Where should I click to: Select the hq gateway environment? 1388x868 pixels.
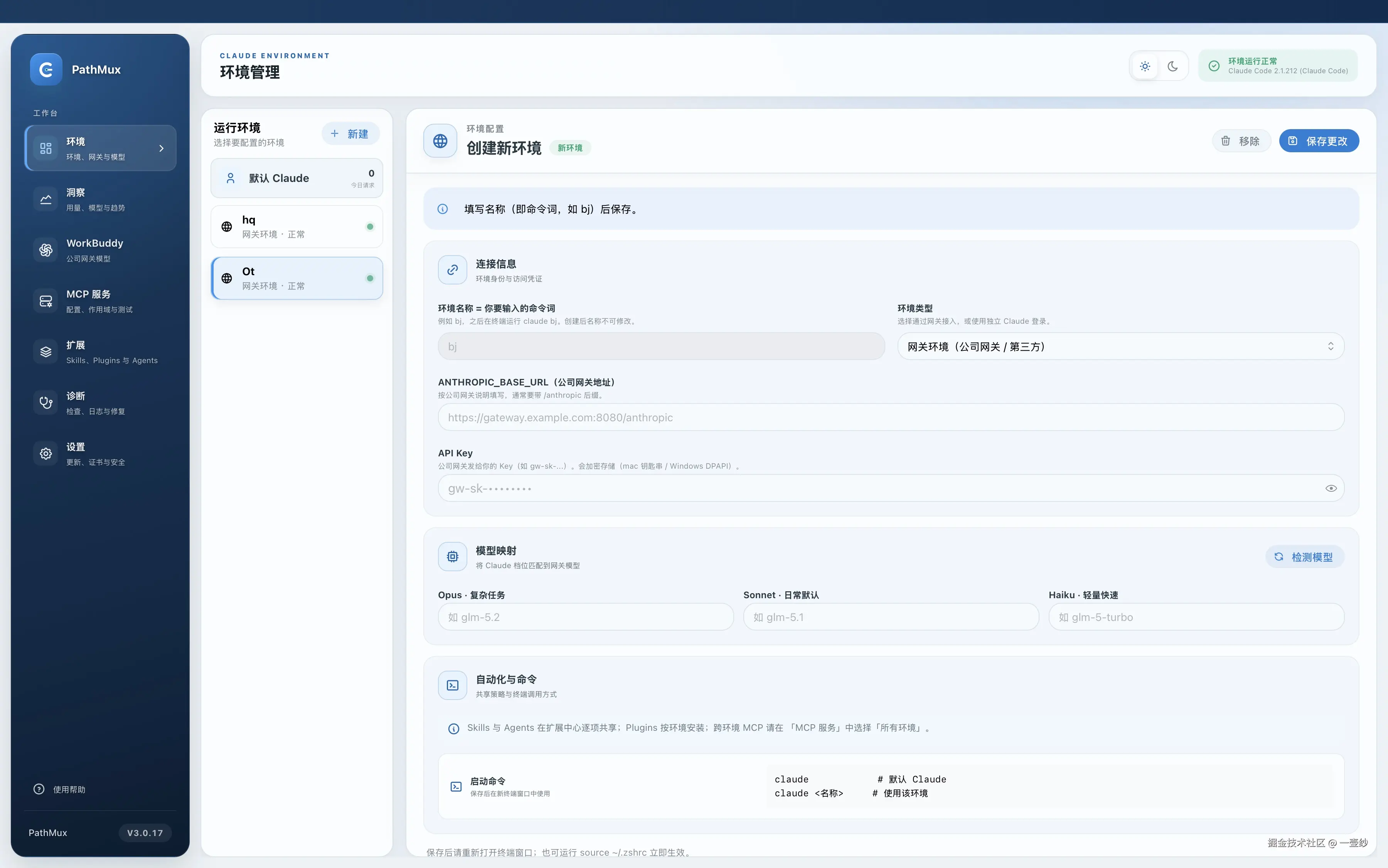[297, 227]
